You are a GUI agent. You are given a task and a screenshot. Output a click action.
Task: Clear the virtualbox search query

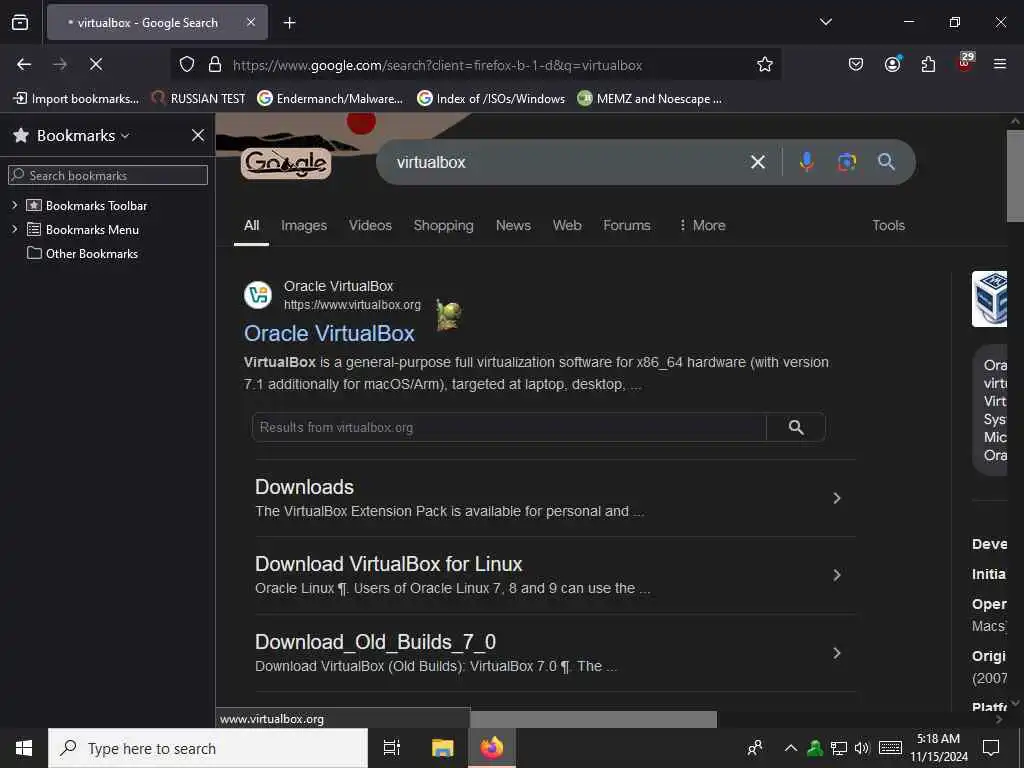[x=758, y=162]
